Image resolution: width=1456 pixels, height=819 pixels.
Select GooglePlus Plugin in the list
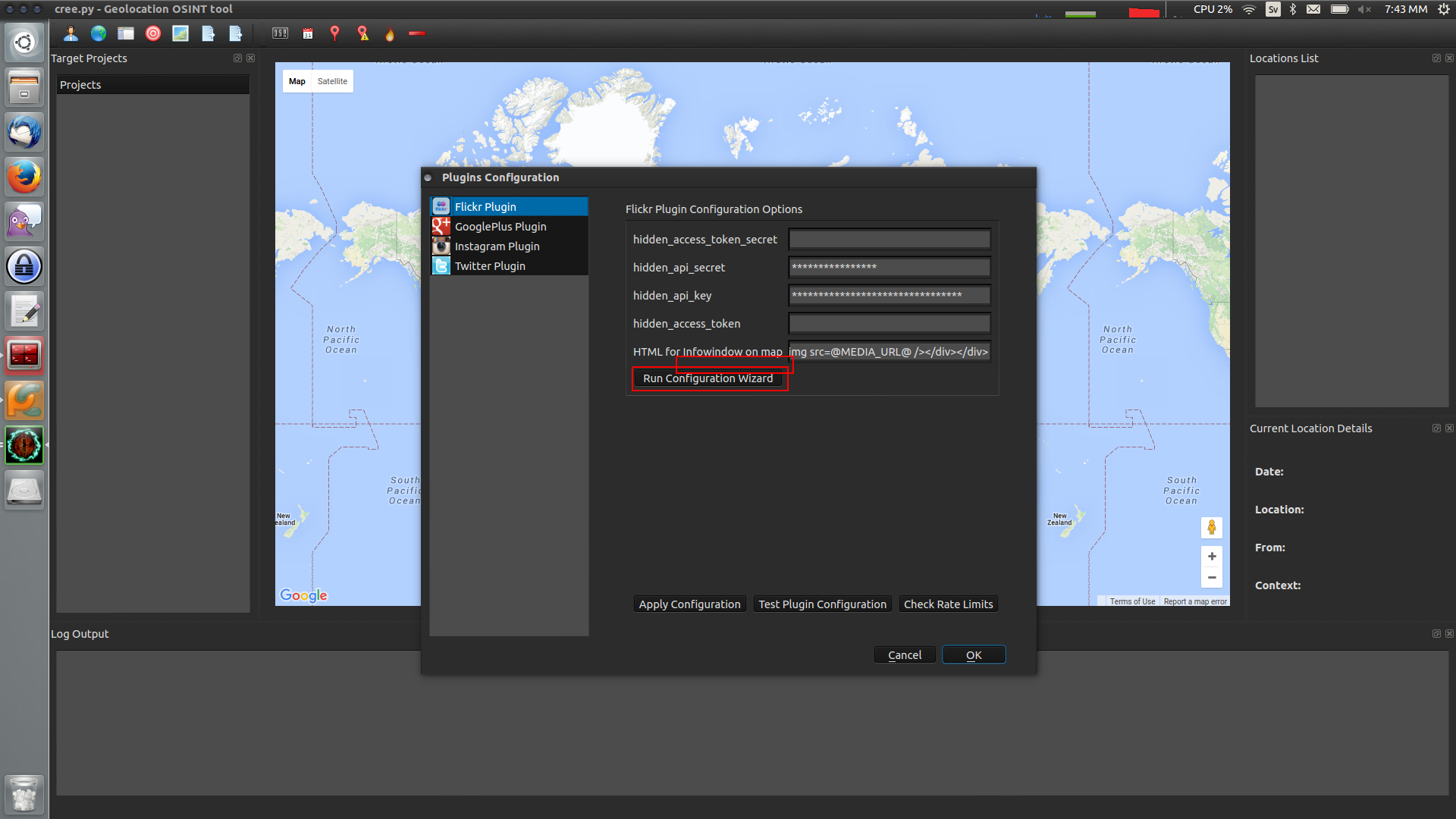point(509,226)
